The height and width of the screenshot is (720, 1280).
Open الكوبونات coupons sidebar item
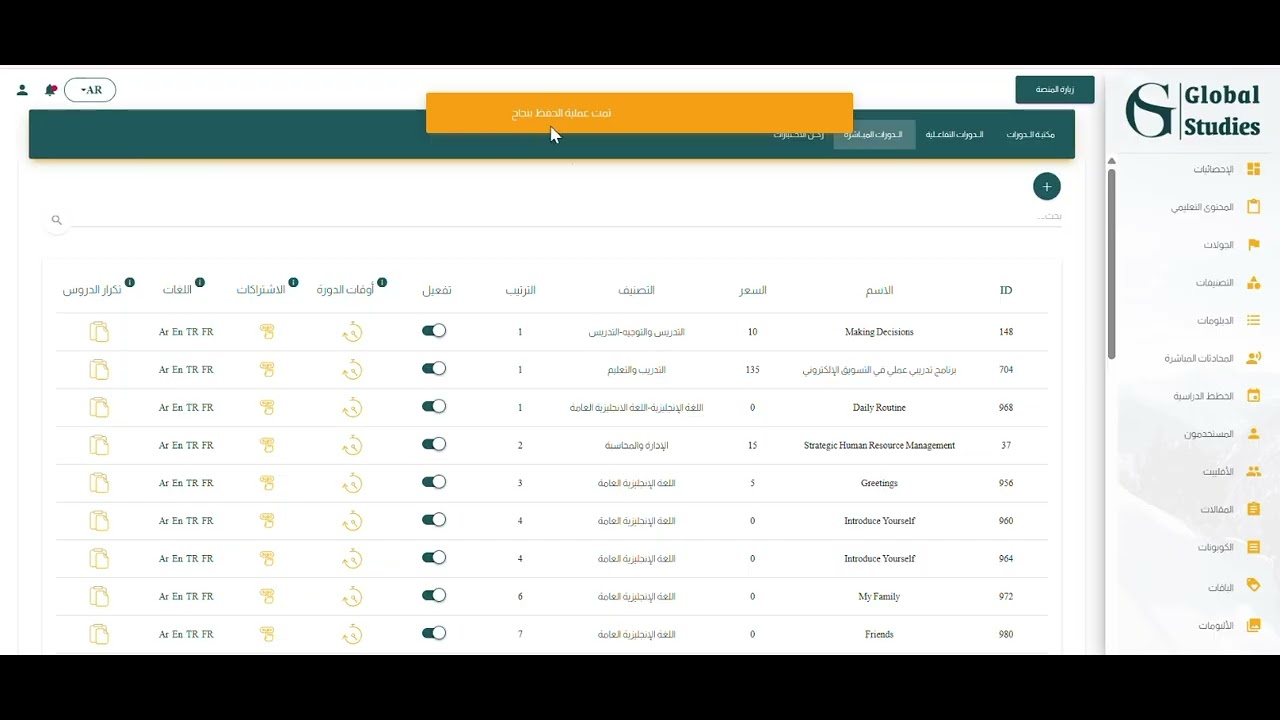[x=1229, y=547]
